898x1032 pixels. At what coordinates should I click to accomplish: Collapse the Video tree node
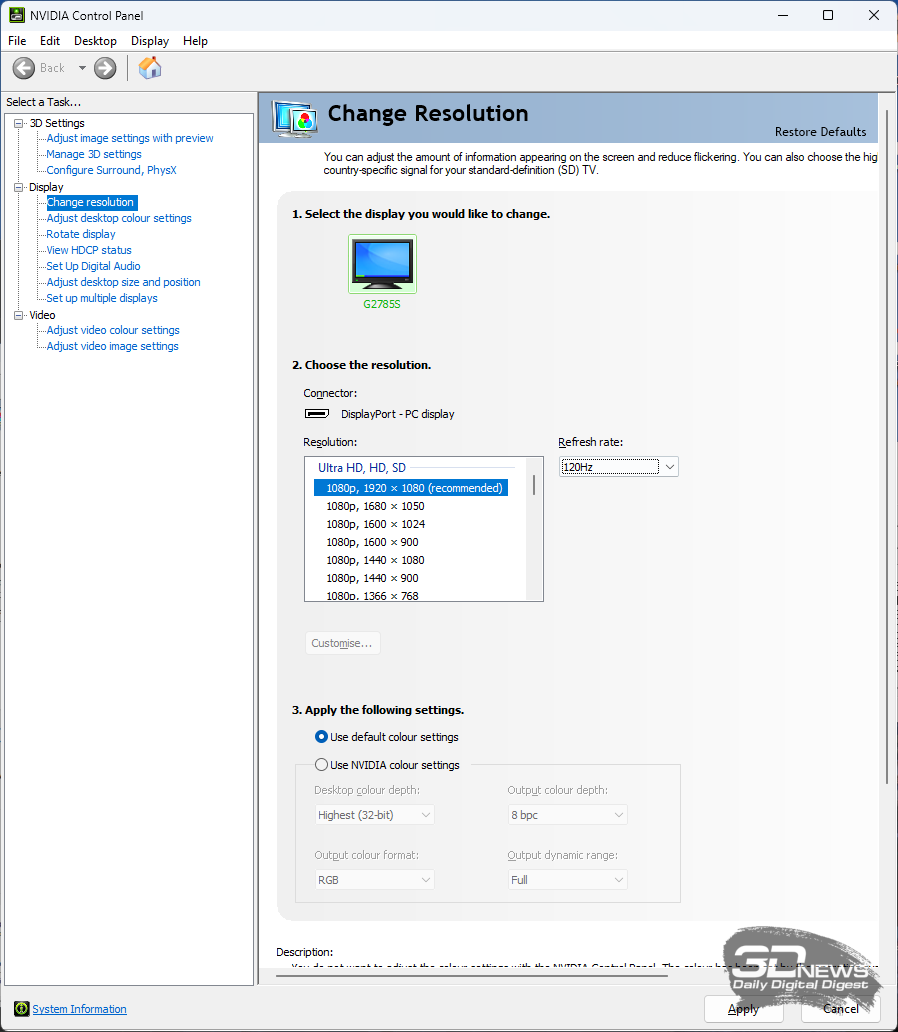[x=18, y=315]
